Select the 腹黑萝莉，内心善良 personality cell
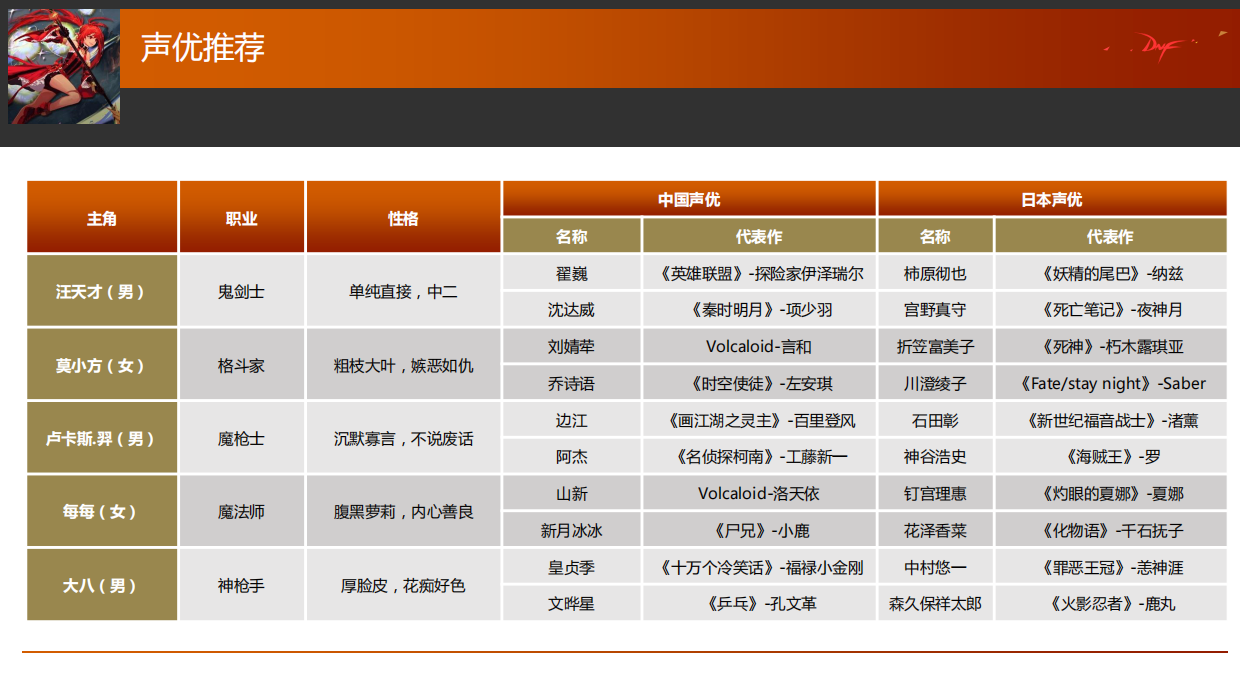Image resolution: width=1240 pixels, height=697 pixels. point(402,511)
